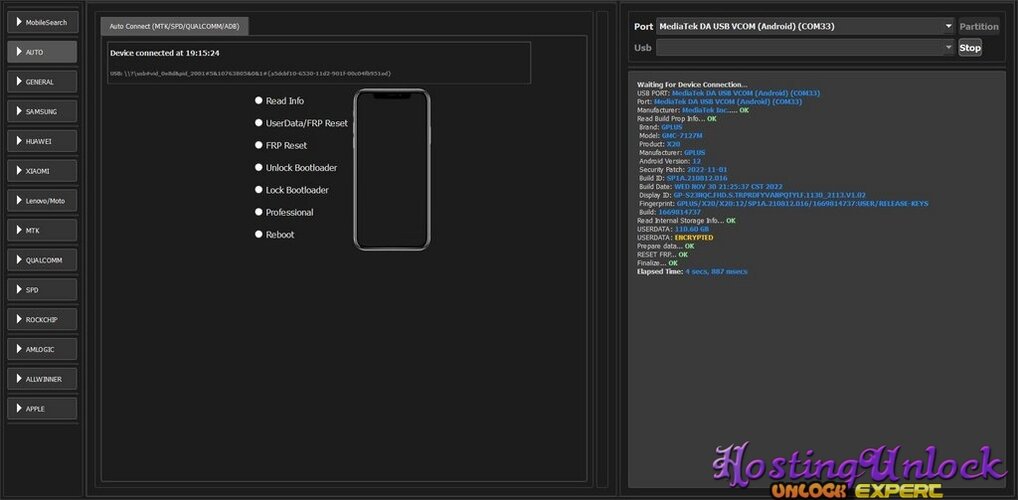Click the 'Android Version: 12' log line

coord(670,161)
